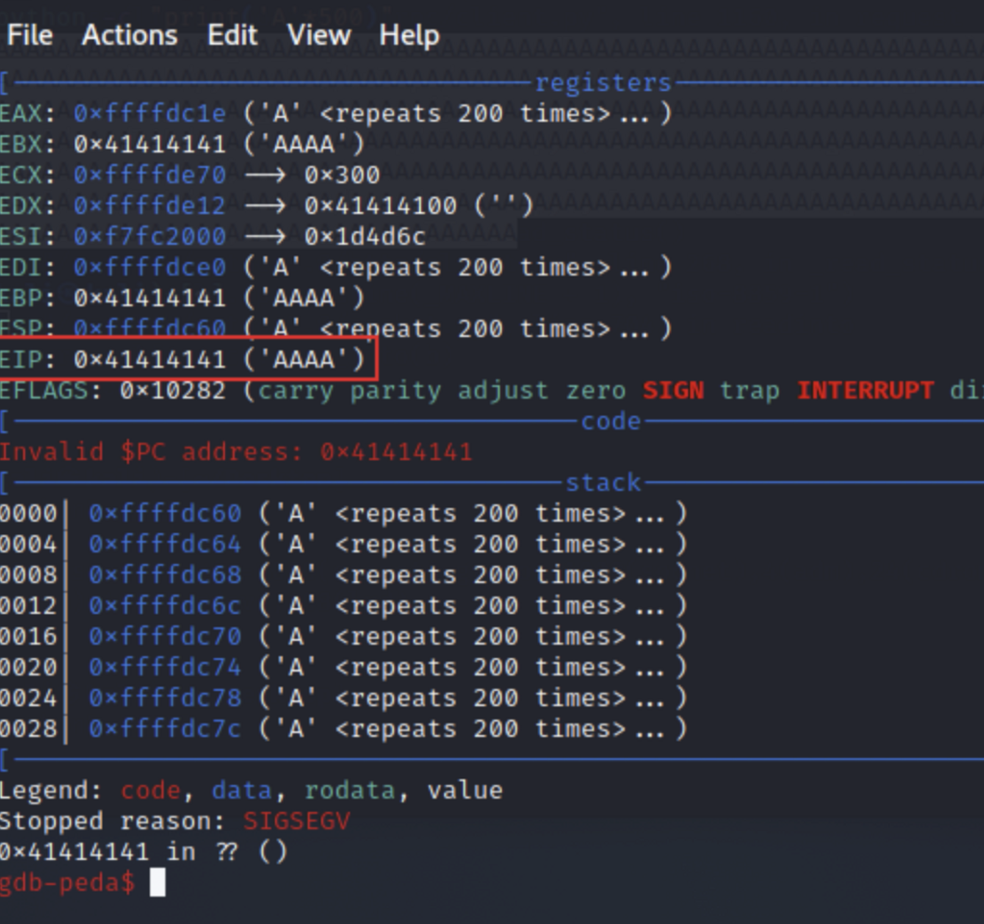The height and width of the screenshot is (924, 984).
Task: Open the Help menu
Action: [409, 36]
